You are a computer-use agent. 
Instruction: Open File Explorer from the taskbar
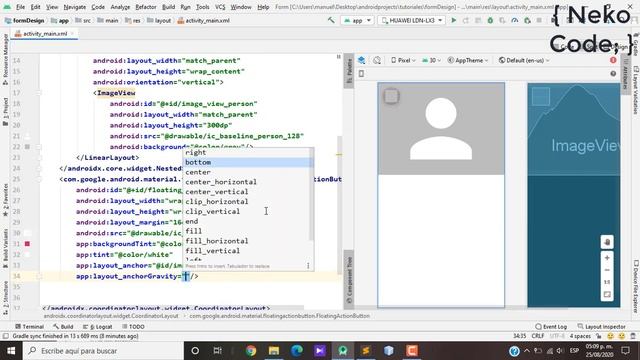tap(274, 351)
